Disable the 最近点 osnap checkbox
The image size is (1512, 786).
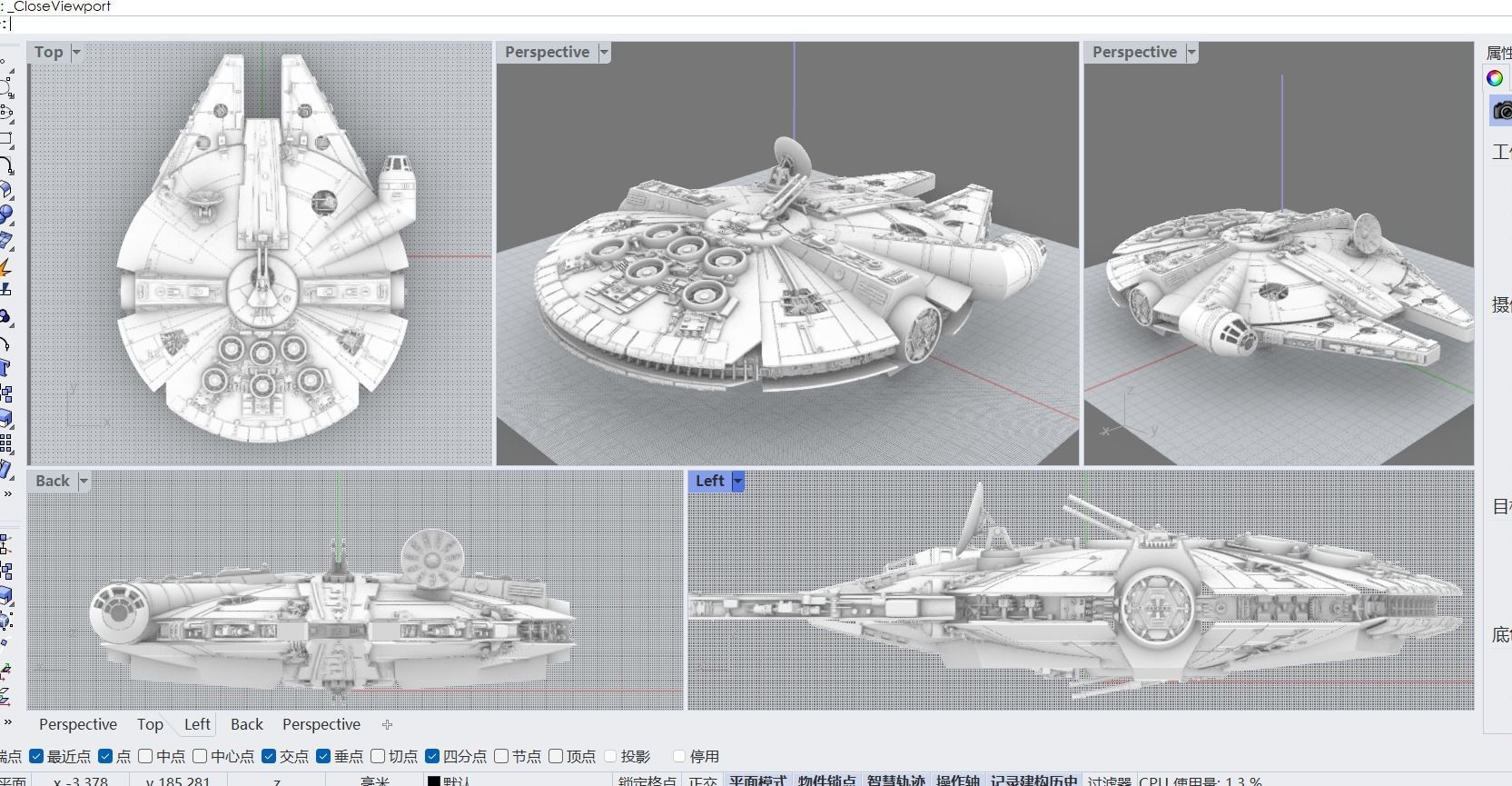pos(36,756)
